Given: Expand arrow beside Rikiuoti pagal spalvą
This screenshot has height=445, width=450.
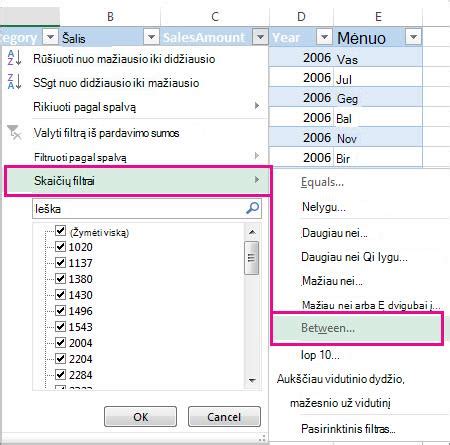Looking at the screenshot, I should (257, 106).
